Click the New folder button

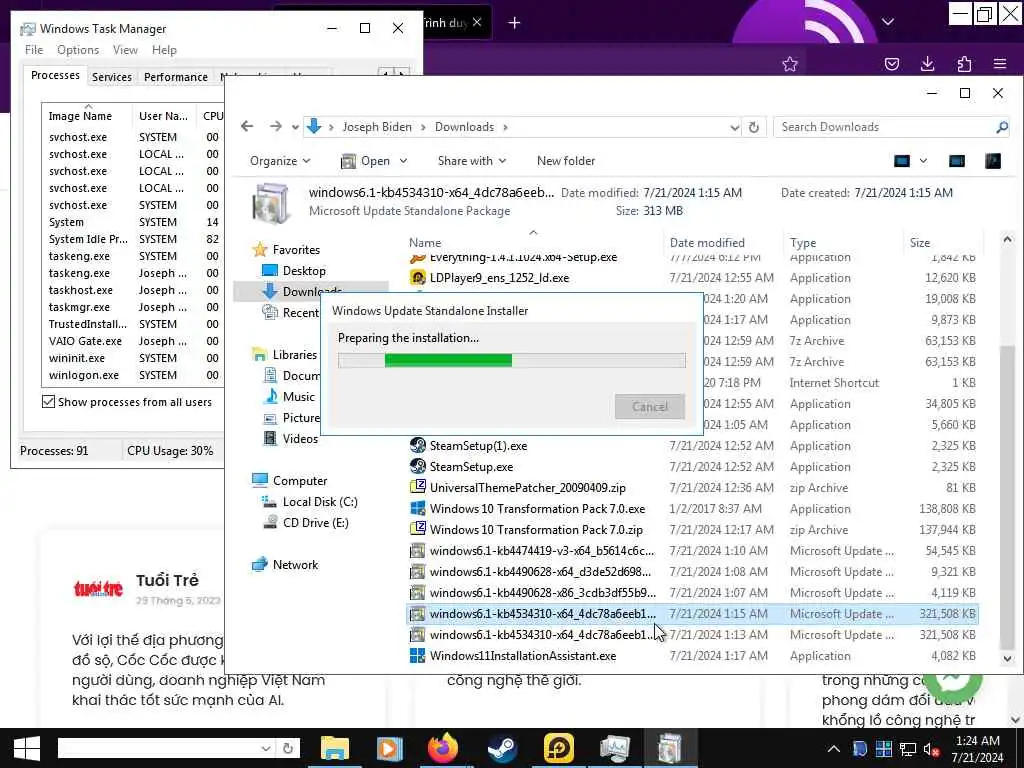tap(566, 161)
